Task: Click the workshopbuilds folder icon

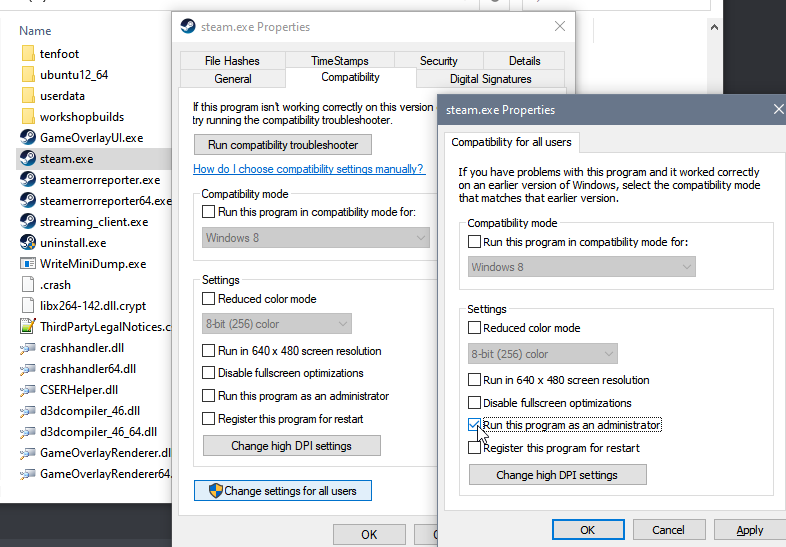Action: (28, 117)
